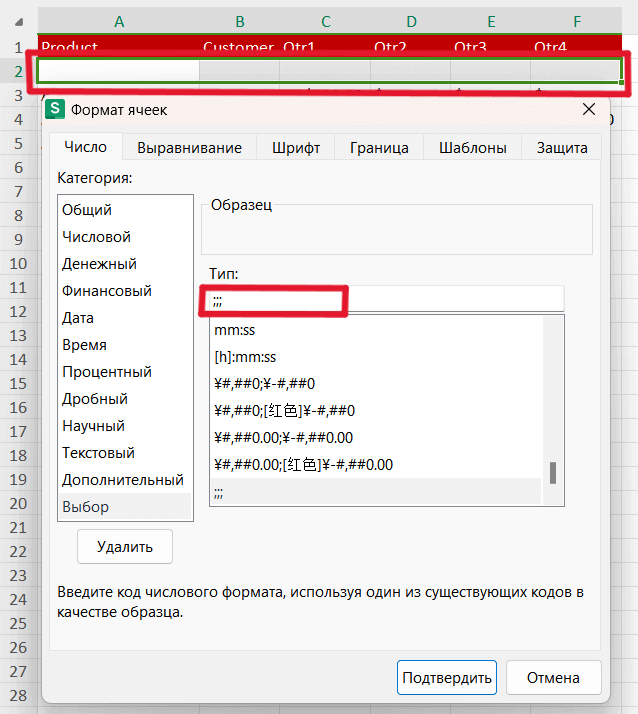Viewport: 638px width, 714px height.
Task: Switch to the Число tab
Action: coord(86,147)
